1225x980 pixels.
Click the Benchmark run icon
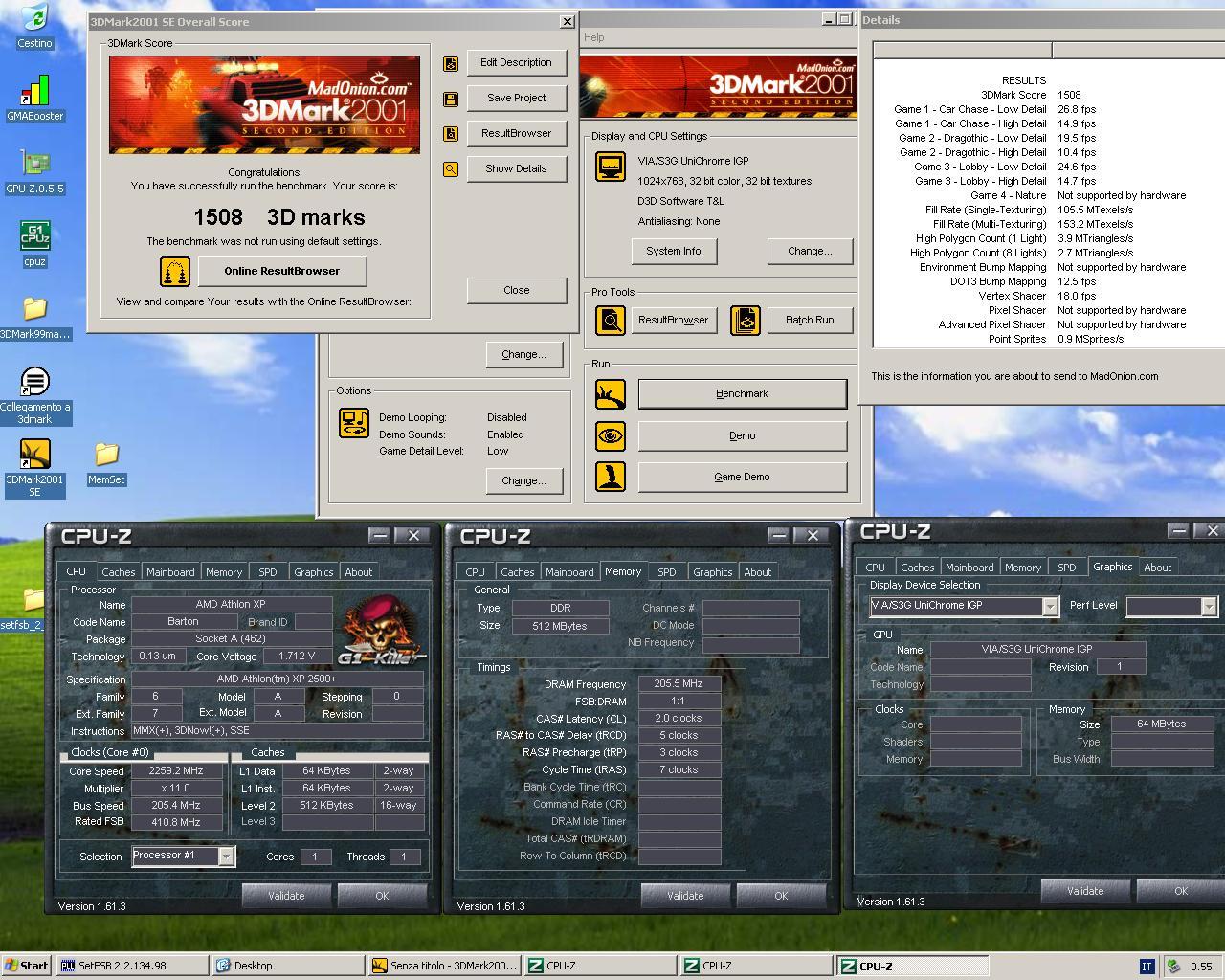(x=611, y=393)
